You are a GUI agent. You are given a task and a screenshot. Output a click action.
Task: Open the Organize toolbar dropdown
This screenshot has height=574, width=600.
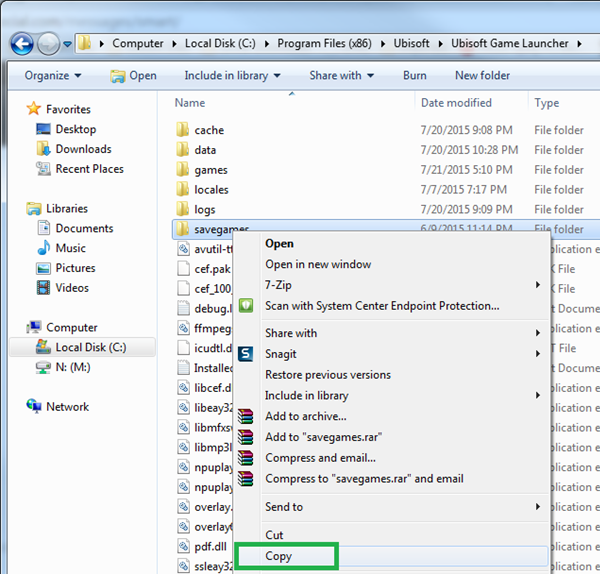click(x=53, y=75)
